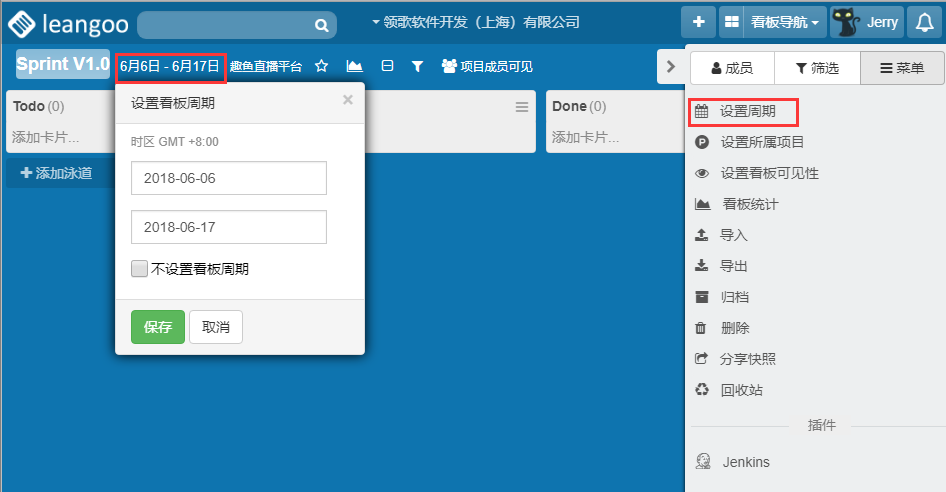
Task: Open the 看板导航 dropdown
Action: point(773,22)
